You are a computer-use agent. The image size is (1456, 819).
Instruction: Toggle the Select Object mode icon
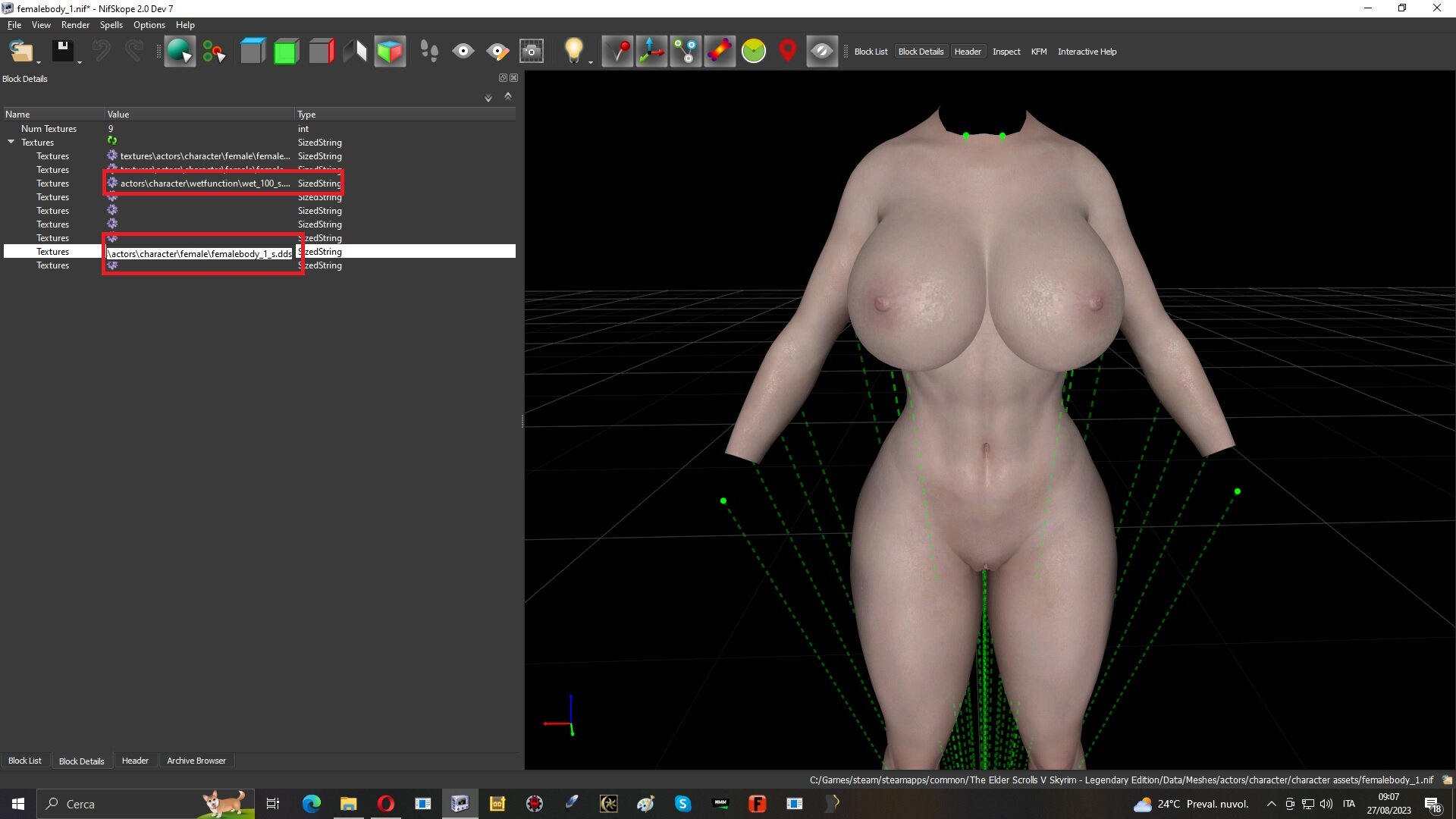tap(180, 52)
